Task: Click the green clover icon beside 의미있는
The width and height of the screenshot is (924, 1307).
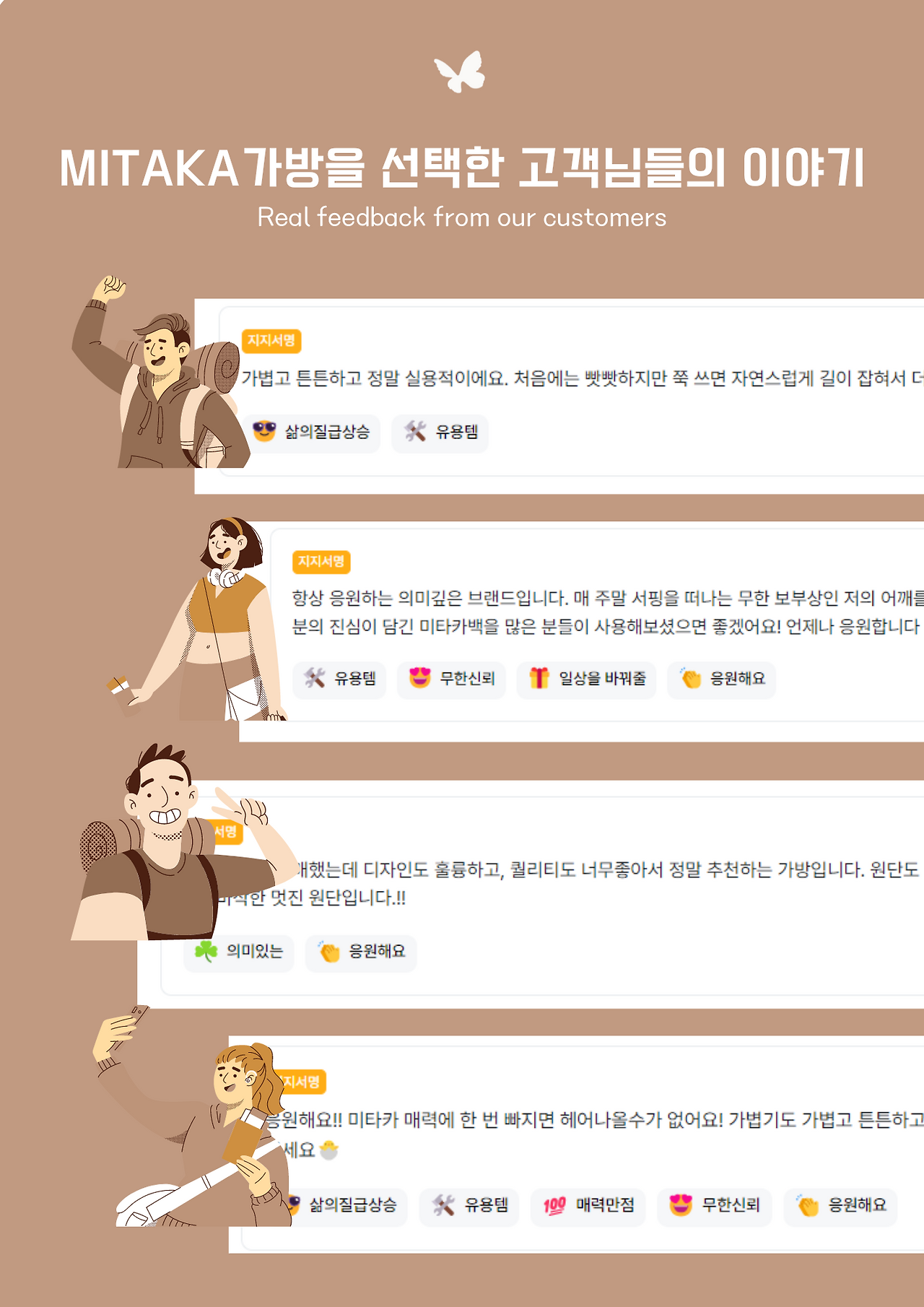Action: coord(206,951)
